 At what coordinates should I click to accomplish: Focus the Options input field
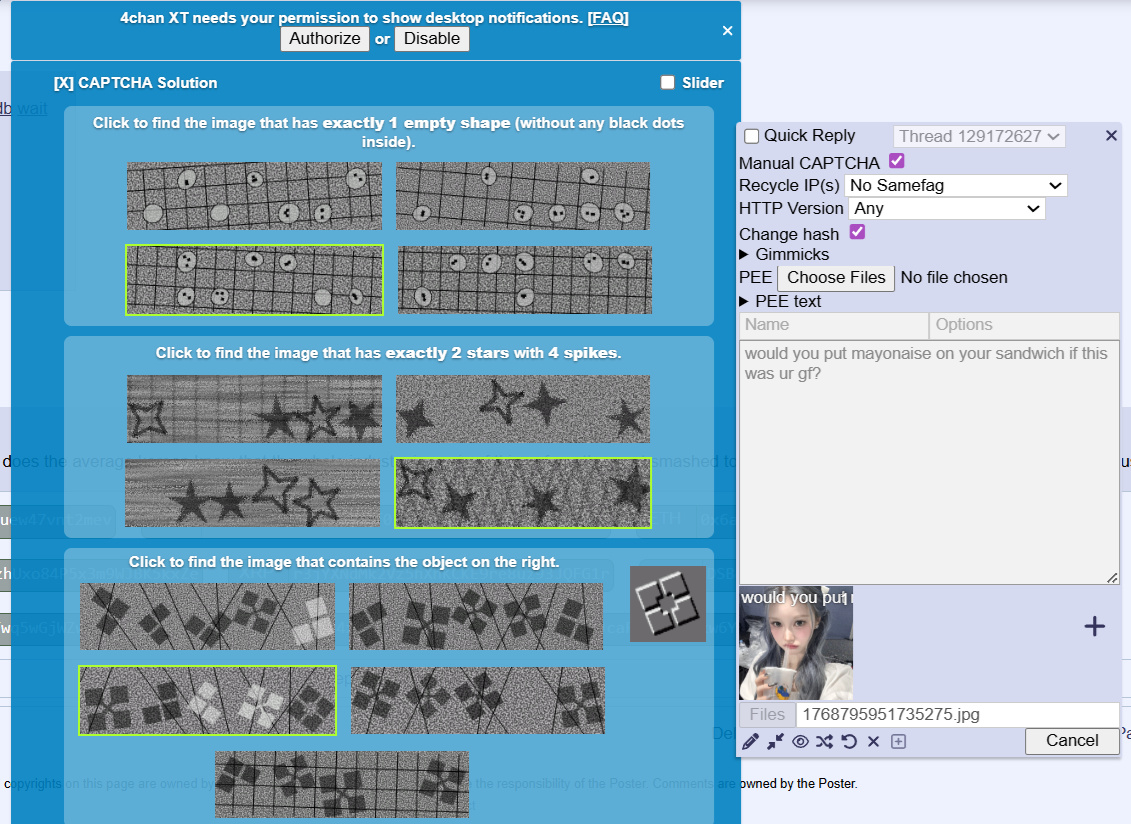click(1024, 325)
